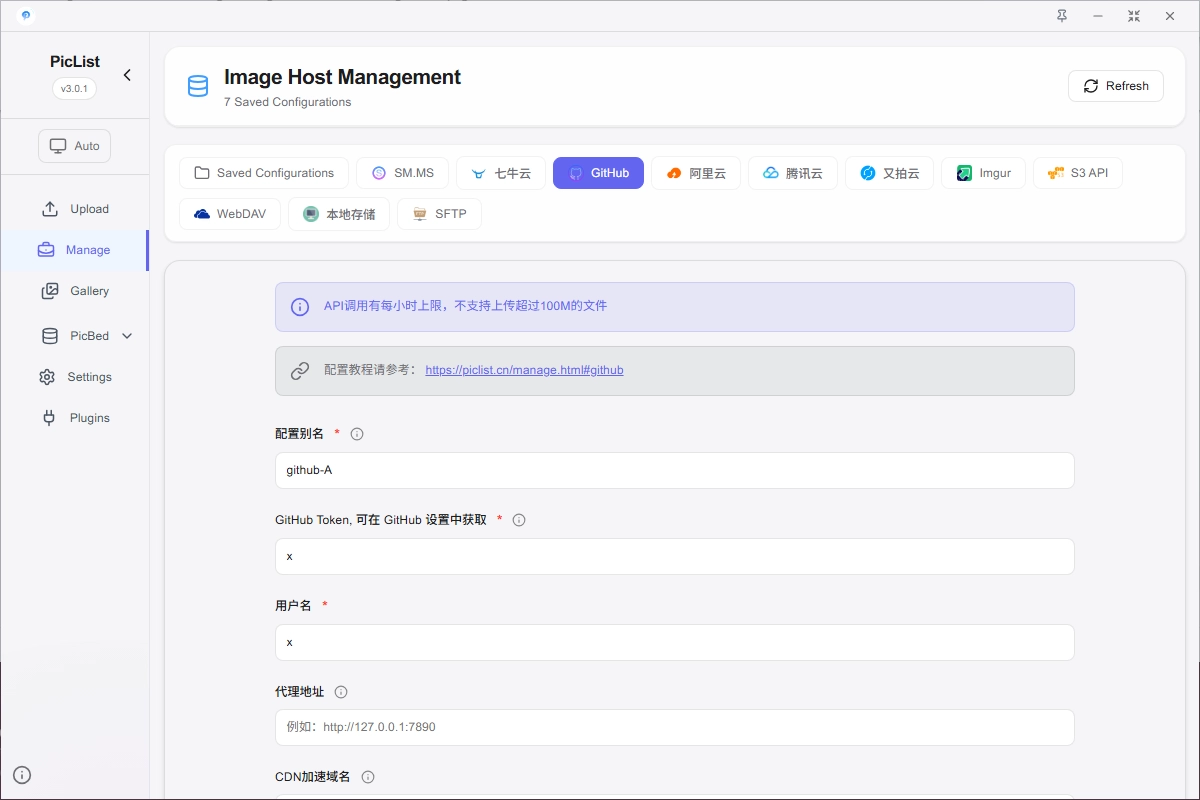Toggle the Auto theme mode button

tap(75, 146)
